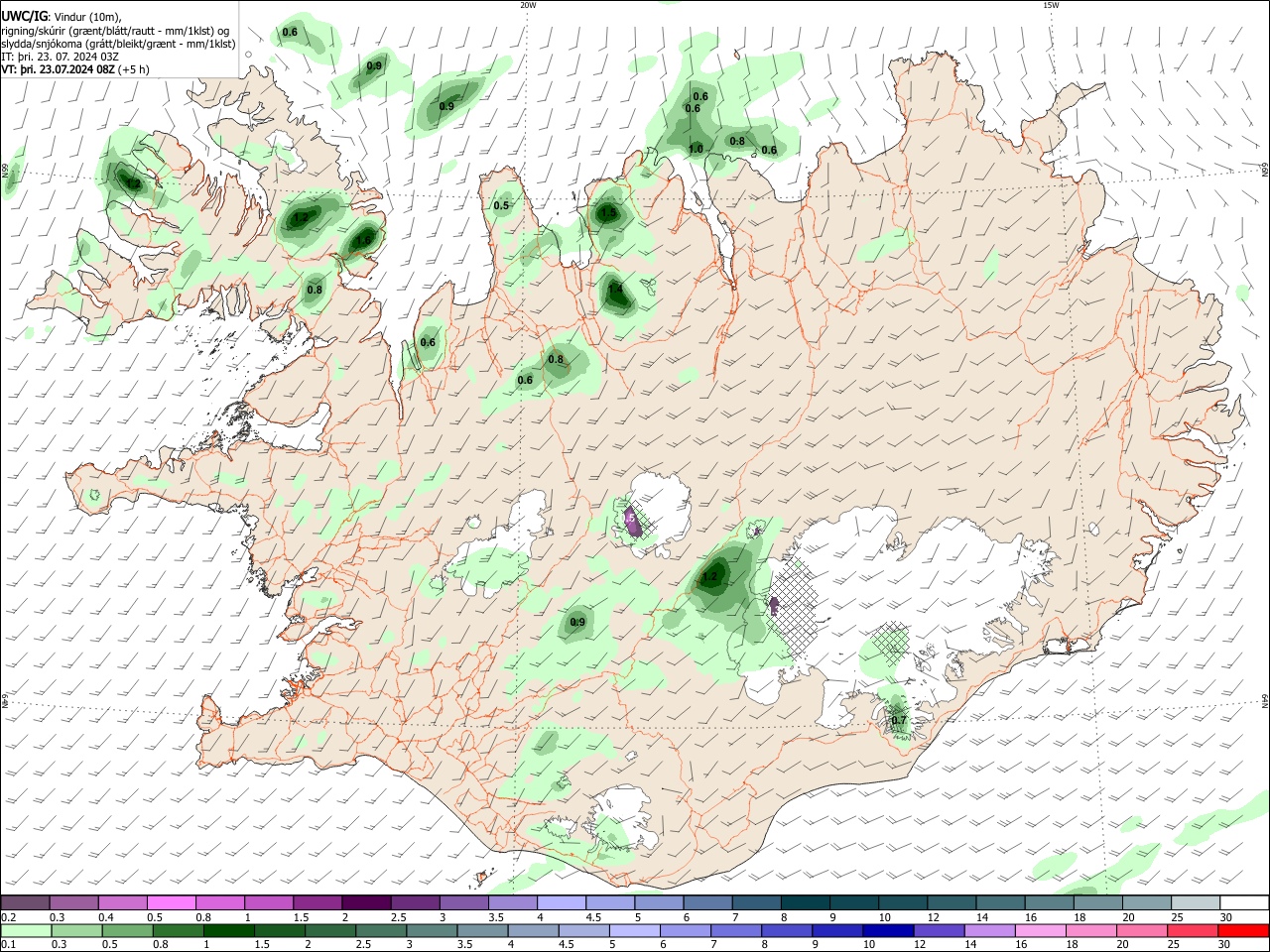
Task: Click the 4.5 swatch in the lower legend row
Action: coord(584,930)
